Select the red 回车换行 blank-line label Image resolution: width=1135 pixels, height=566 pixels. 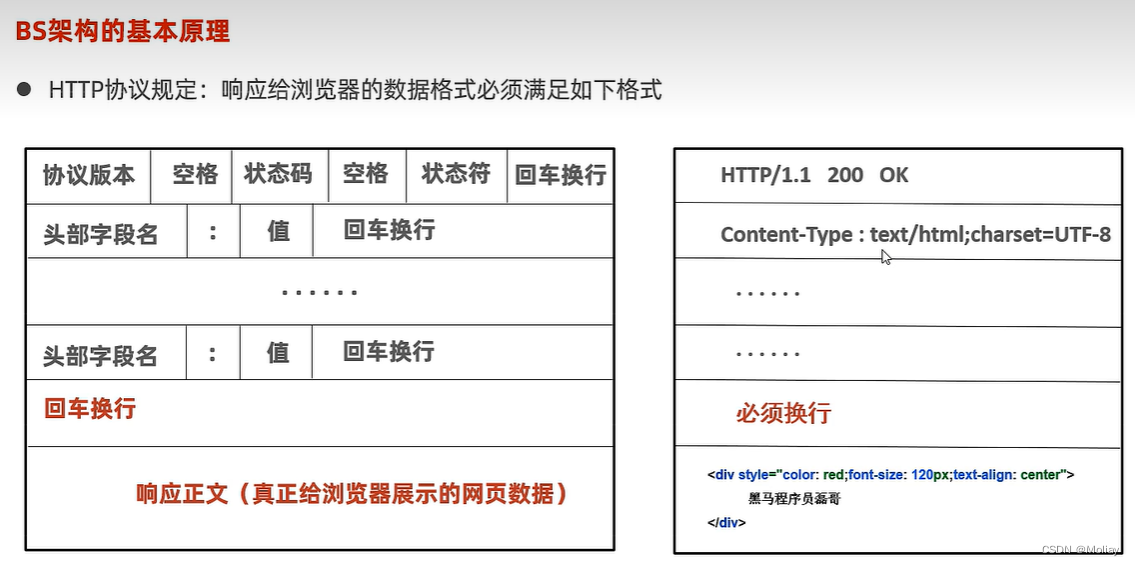coord(90,408)
